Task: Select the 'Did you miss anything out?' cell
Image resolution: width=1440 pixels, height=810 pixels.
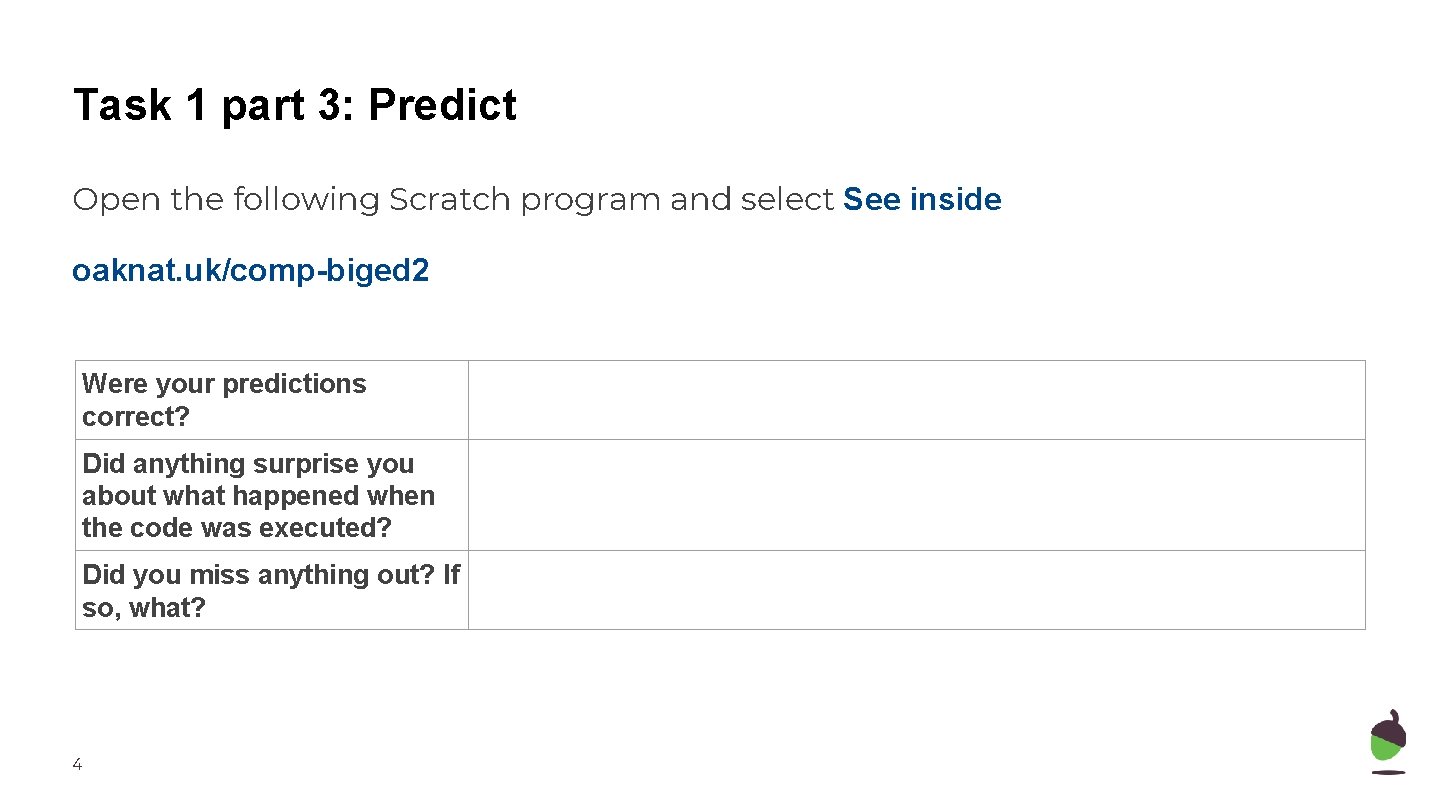Action: point(272,590)
